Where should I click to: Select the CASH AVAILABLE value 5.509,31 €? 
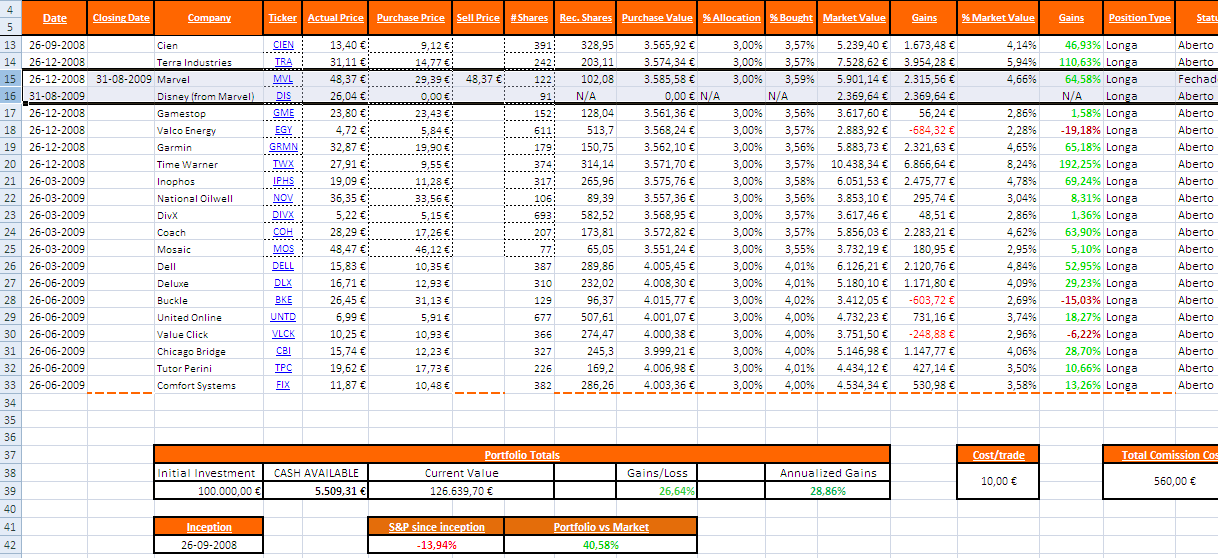pyautogui.click(x=316, y=491)
